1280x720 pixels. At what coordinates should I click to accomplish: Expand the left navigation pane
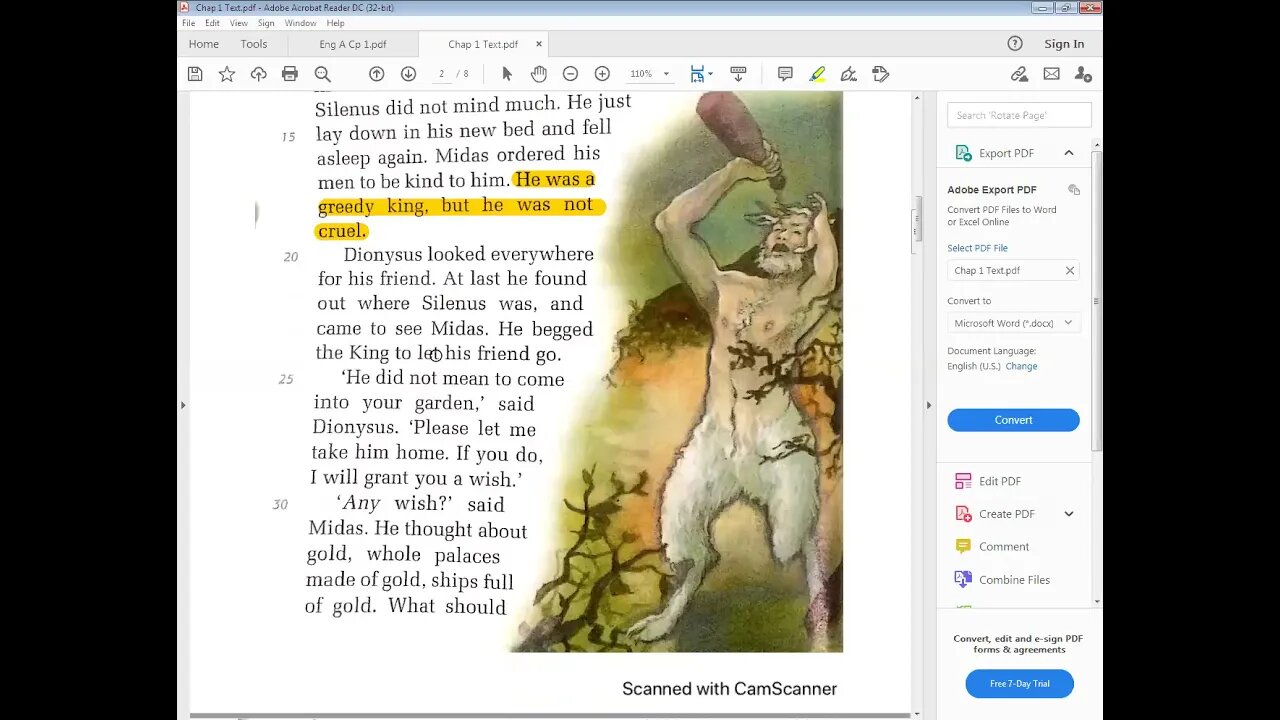coord(182,405)
